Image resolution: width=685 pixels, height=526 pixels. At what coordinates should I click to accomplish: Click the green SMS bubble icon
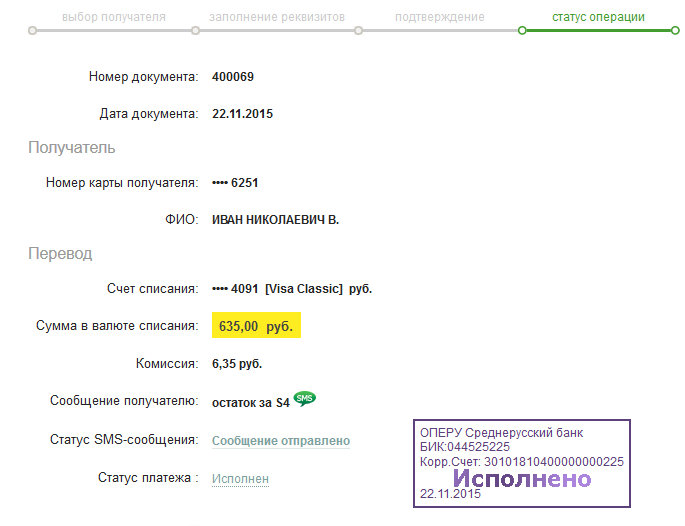[304, 398]
